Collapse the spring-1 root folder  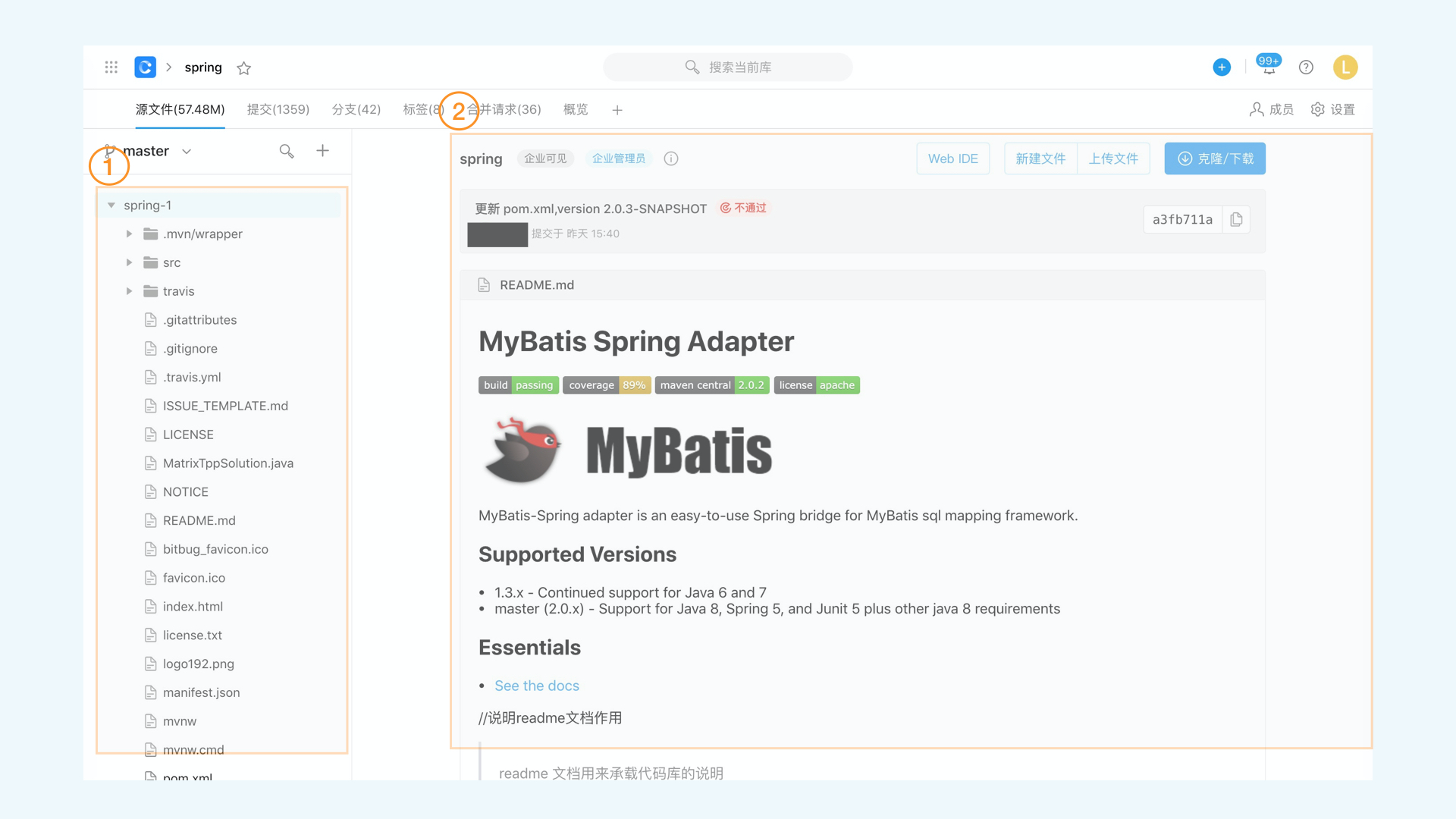click(111, 205)
